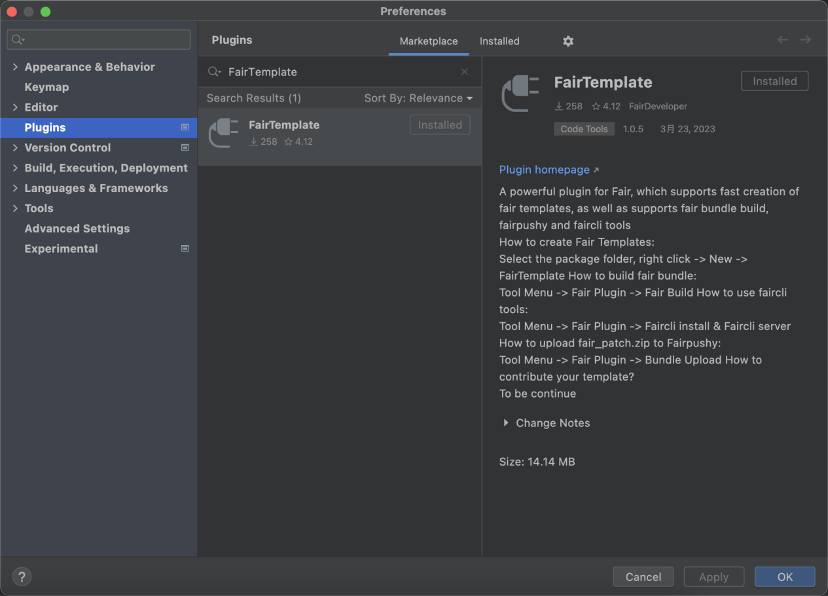
Task: Switch to the Marketplace tab
Action: pyautogui.click(x=428, y=41)
